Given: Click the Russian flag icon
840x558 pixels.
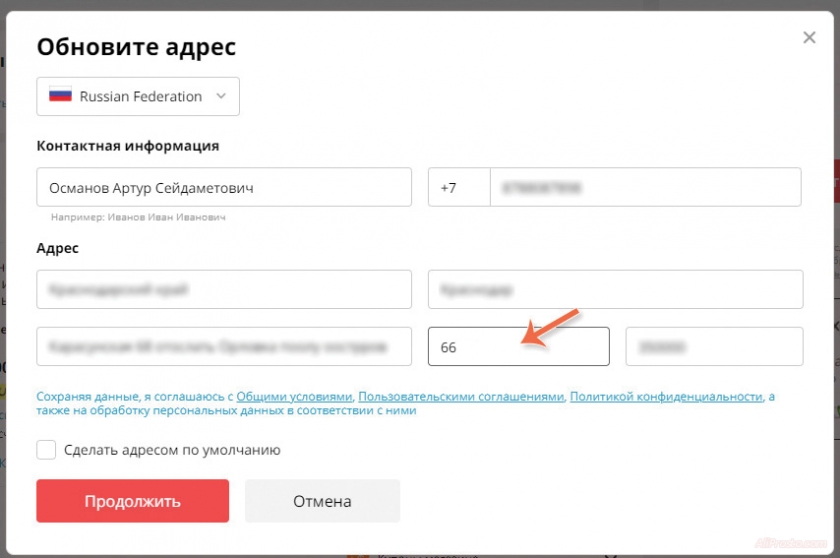Looking at the screenshot, I should (x=61, y=96).
